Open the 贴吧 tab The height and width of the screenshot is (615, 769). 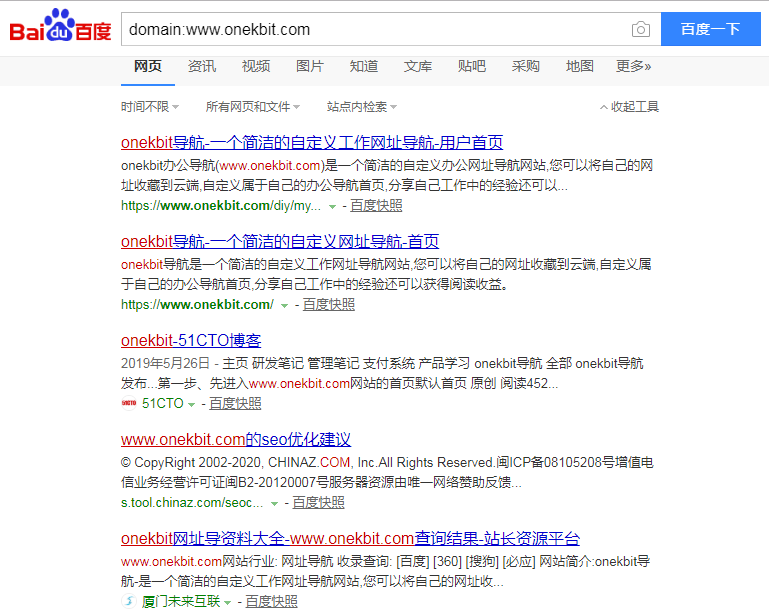471,66
